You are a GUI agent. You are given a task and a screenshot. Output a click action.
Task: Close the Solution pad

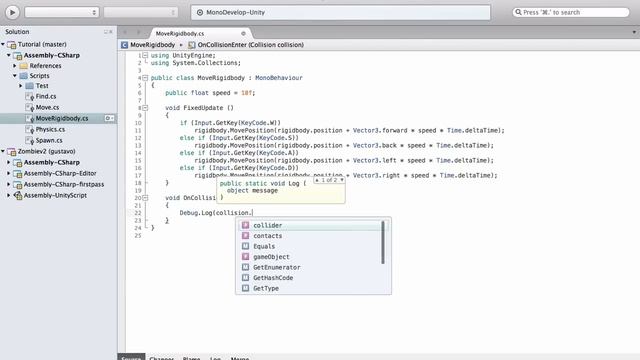(x=111, y=32)
